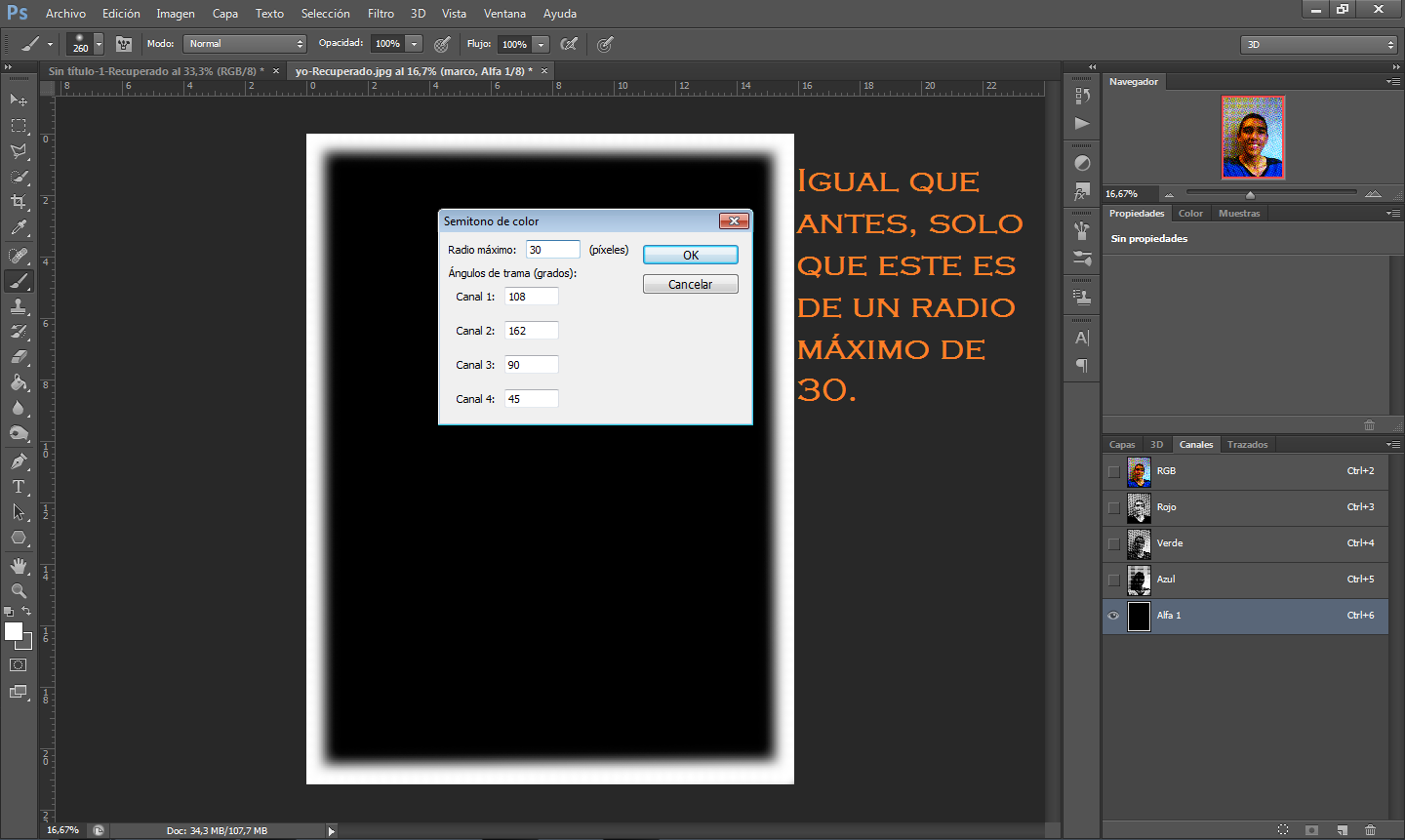Close the Semitono de color dialog
The width and height of the screenshot is (1405, 840).
734,220
